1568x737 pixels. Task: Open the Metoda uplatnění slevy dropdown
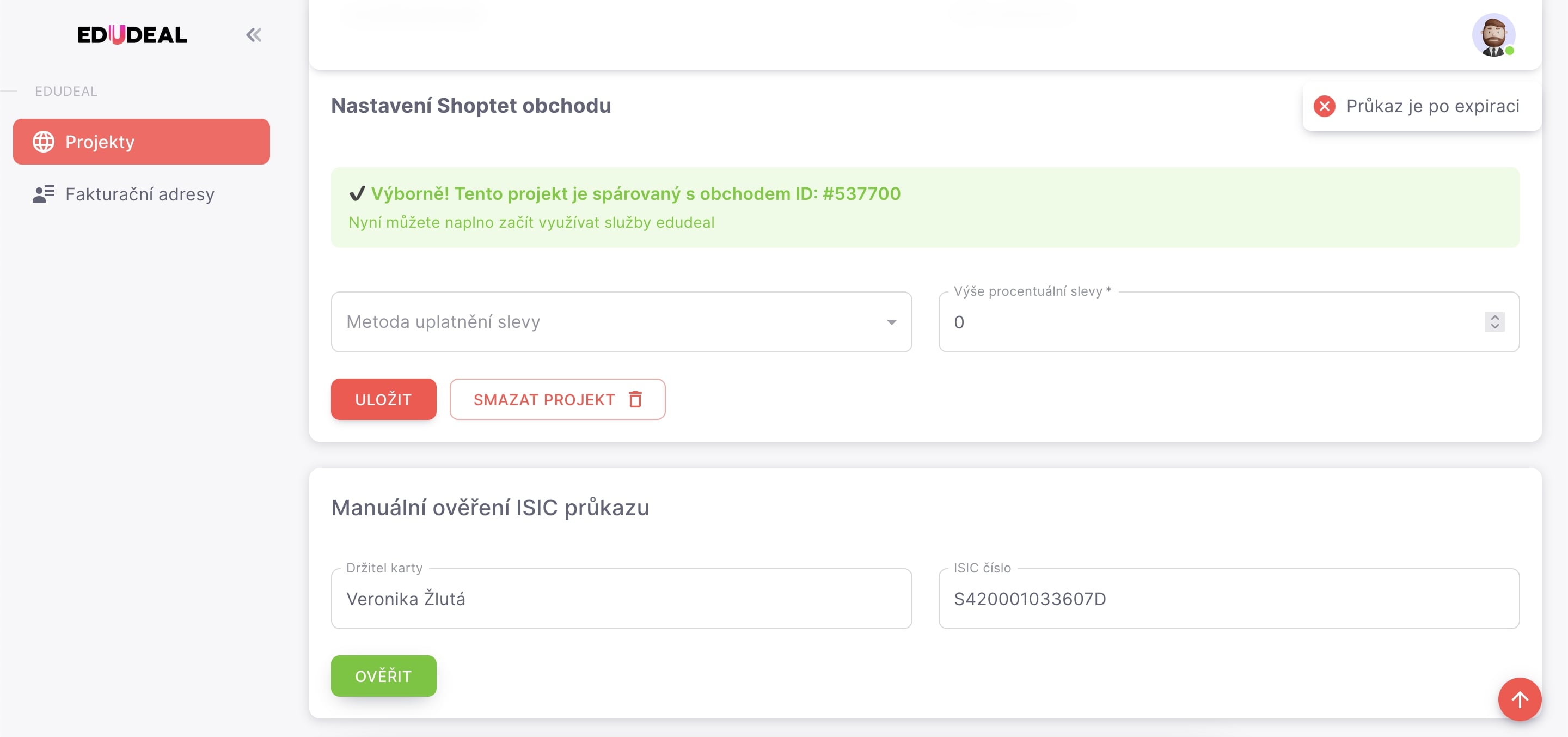[621, 321]
